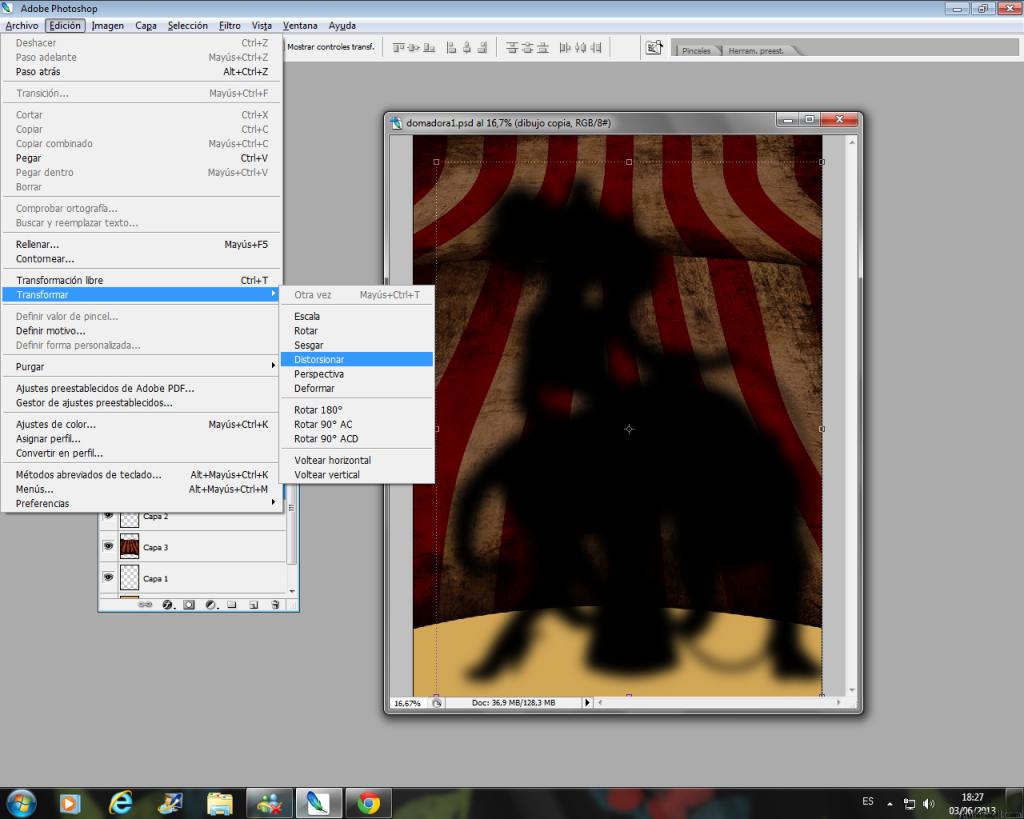
Task: Click the Layers panel scroll down arrow
Action: click(292, 591)
